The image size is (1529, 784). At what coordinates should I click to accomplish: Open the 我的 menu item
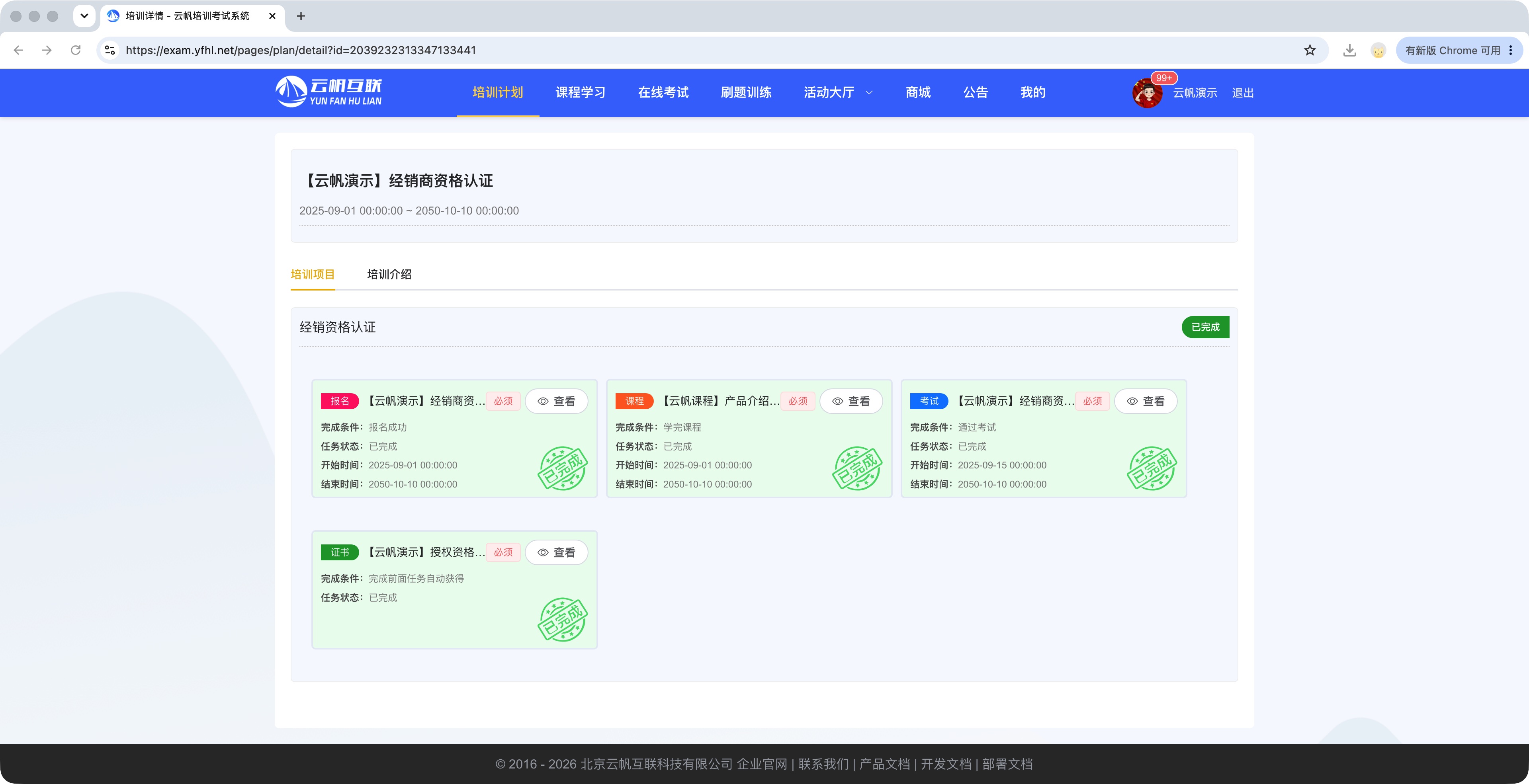pos(1033,92)
